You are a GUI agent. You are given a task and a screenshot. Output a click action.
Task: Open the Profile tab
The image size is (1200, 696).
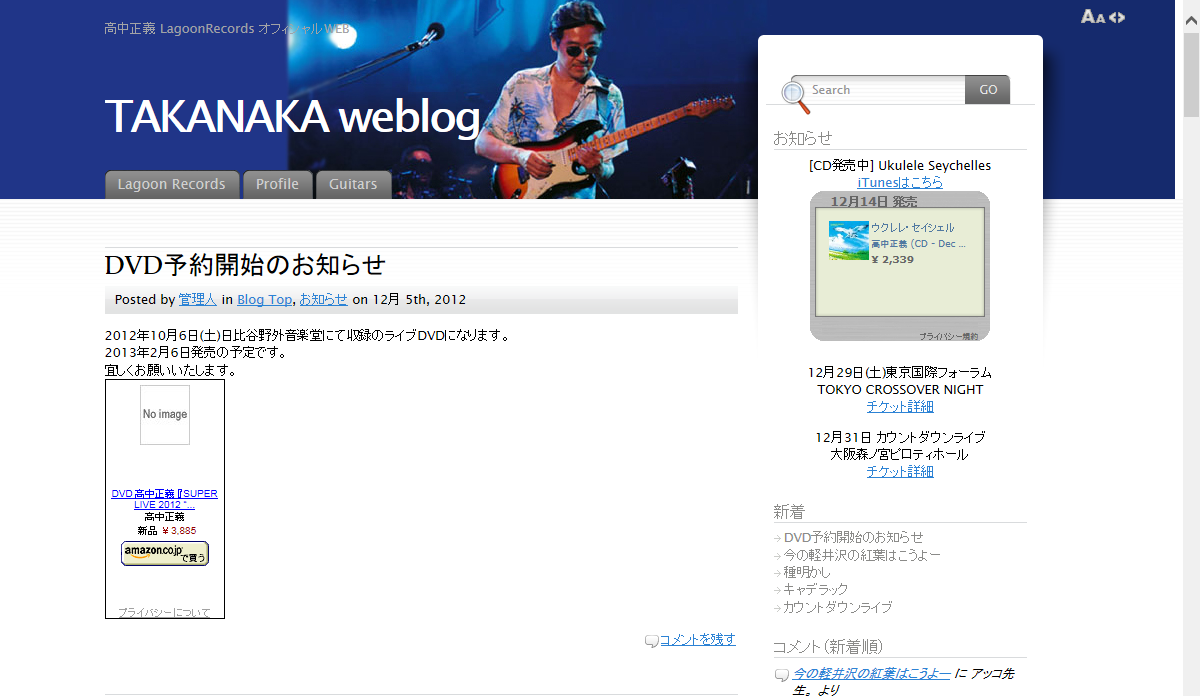(x=277, y=185)
